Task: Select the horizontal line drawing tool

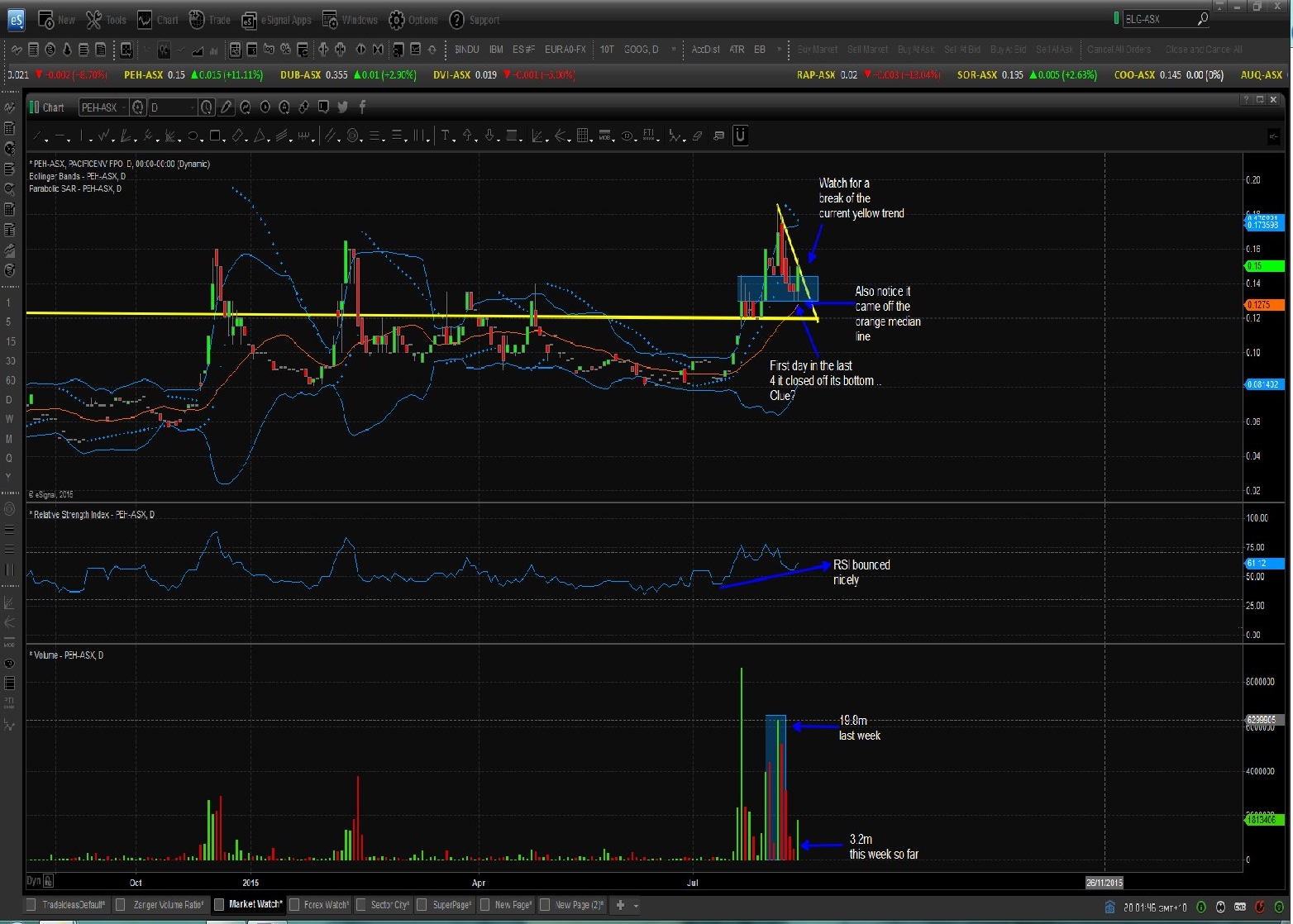Action: (60, 136)
